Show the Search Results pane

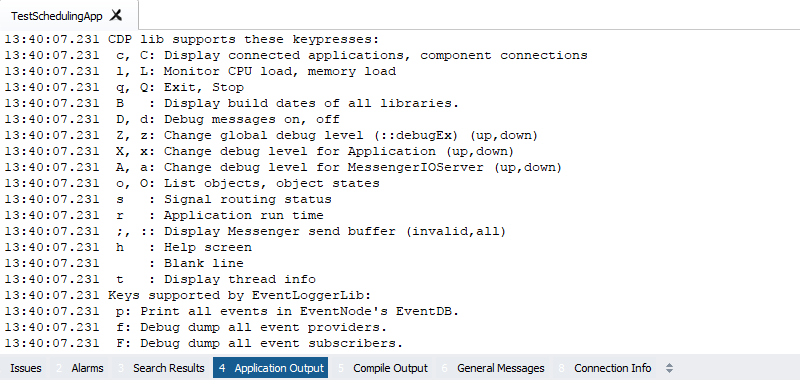click(161, 368)
